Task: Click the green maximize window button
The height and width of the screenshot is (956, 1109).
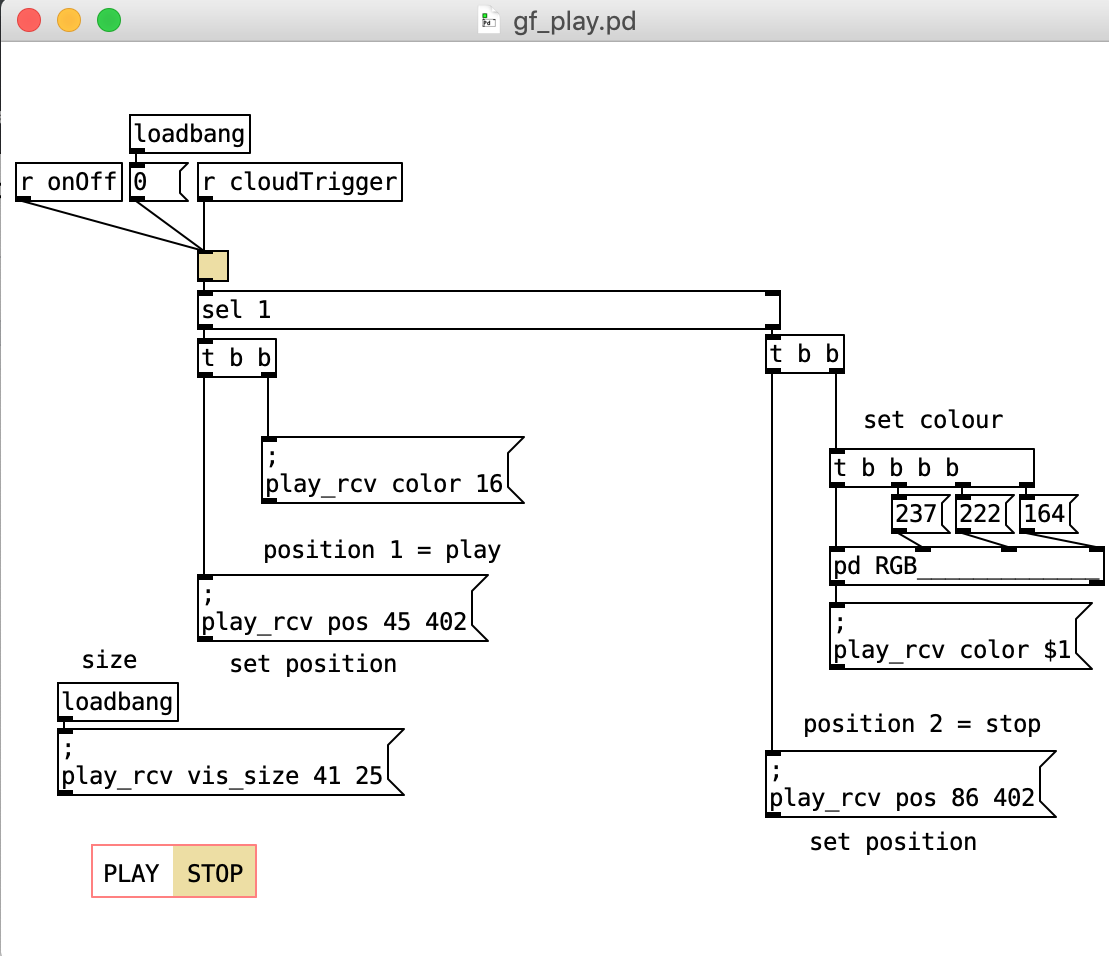Action: pos(108,20)
